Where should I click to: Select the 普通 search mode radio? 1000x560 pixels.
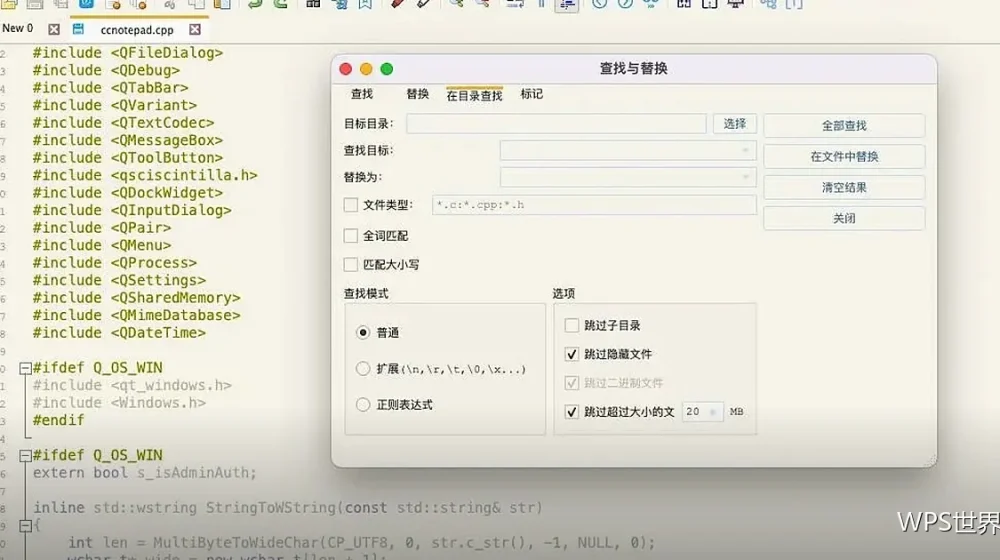click(x=363, y=332)
